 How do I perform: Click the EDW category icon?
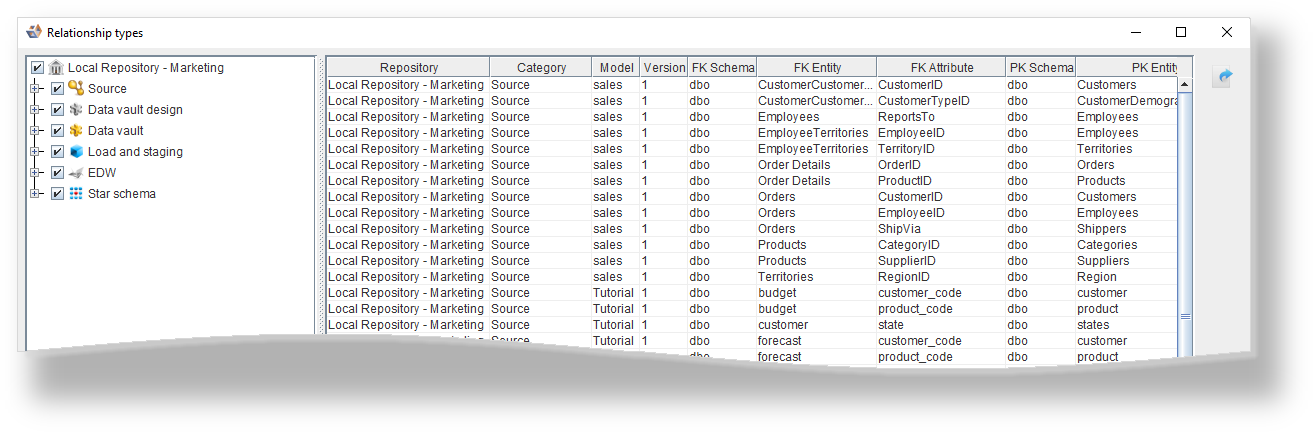coord(76,173)
